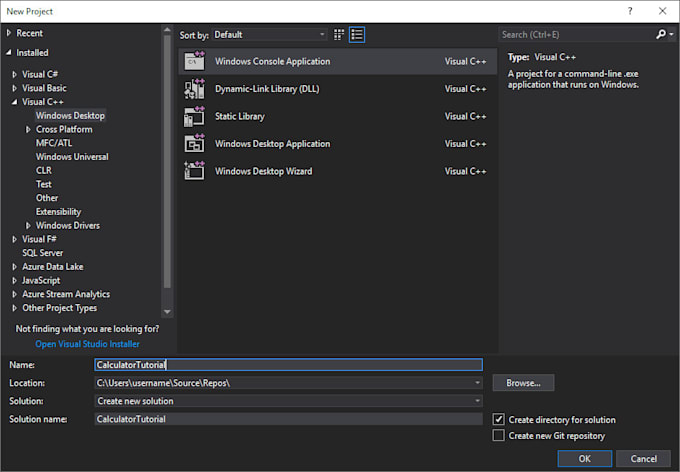
Task: Uncheck Create directory for solution
Action: 500,420
